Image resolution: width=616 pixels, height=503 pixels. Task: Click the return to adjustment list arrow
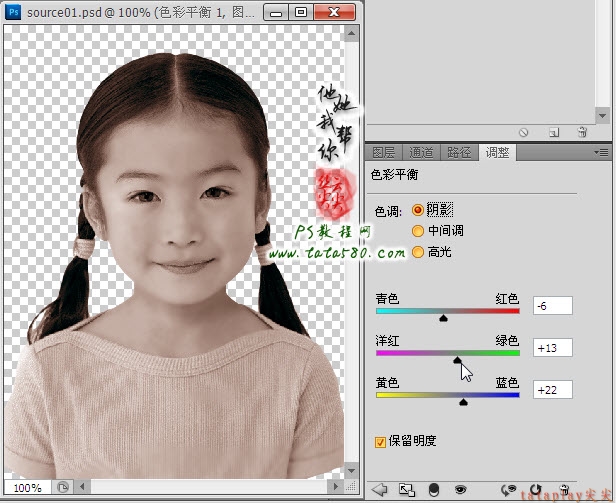tap(379, 490)
